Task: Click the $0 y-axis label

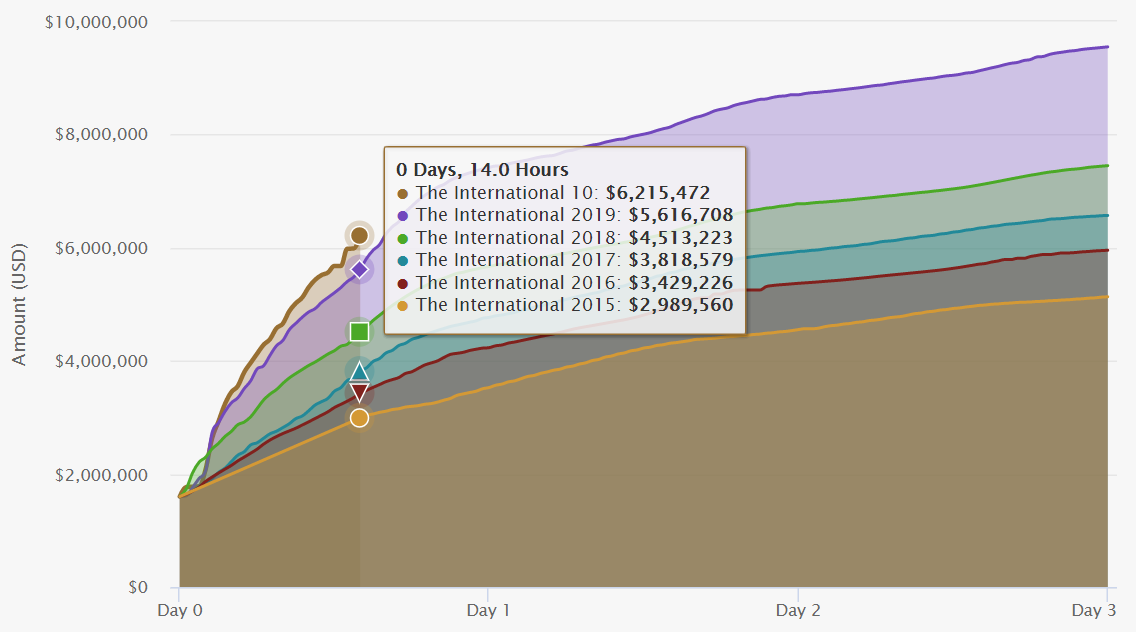Action: [x=138, y=587]
